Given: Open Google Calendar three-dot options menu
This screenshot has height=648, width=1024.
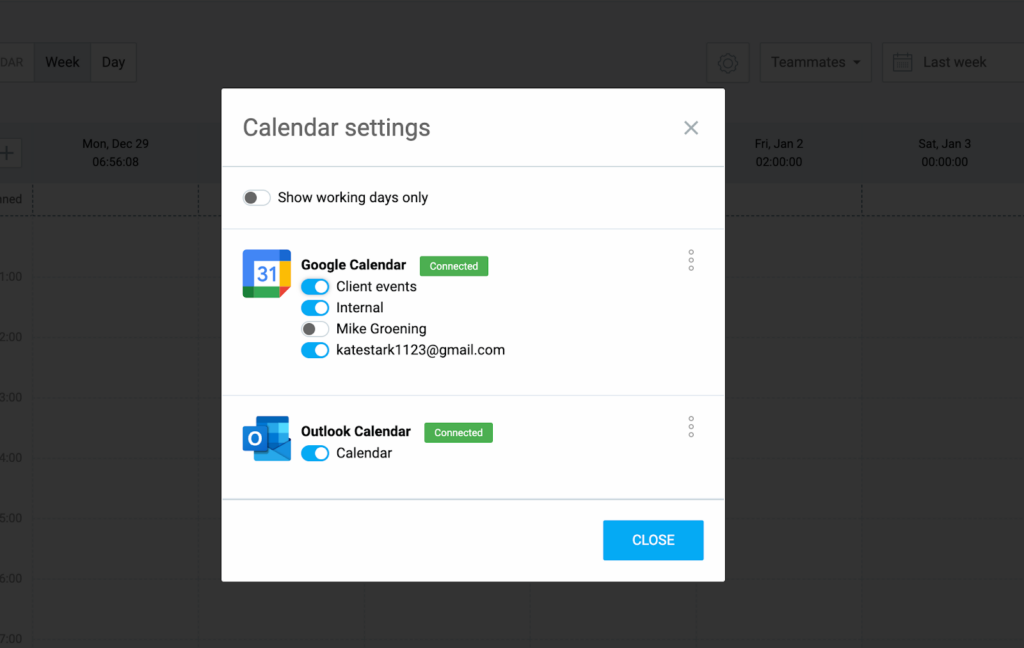Looking at the screenshot, I should point(691,261).
